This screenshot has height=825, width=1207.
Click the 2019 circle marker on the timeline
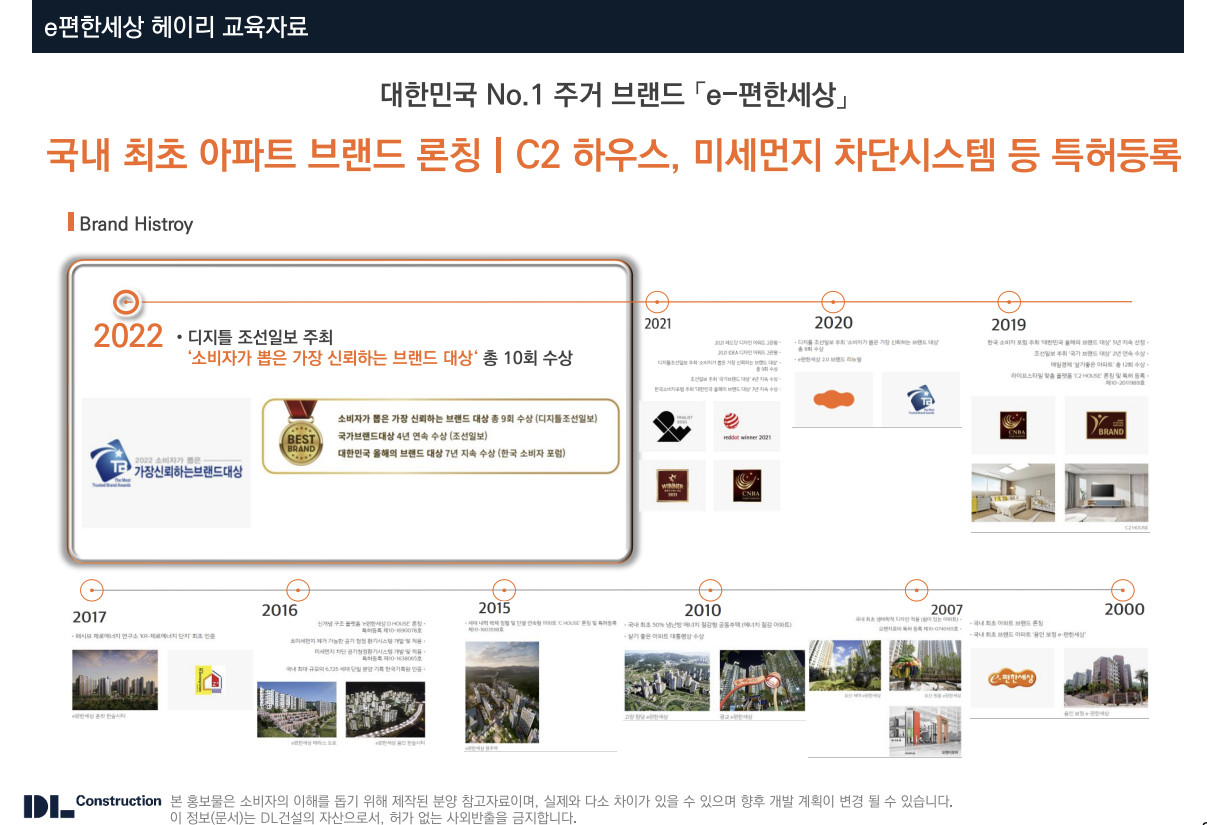(x=1008, y=300)
